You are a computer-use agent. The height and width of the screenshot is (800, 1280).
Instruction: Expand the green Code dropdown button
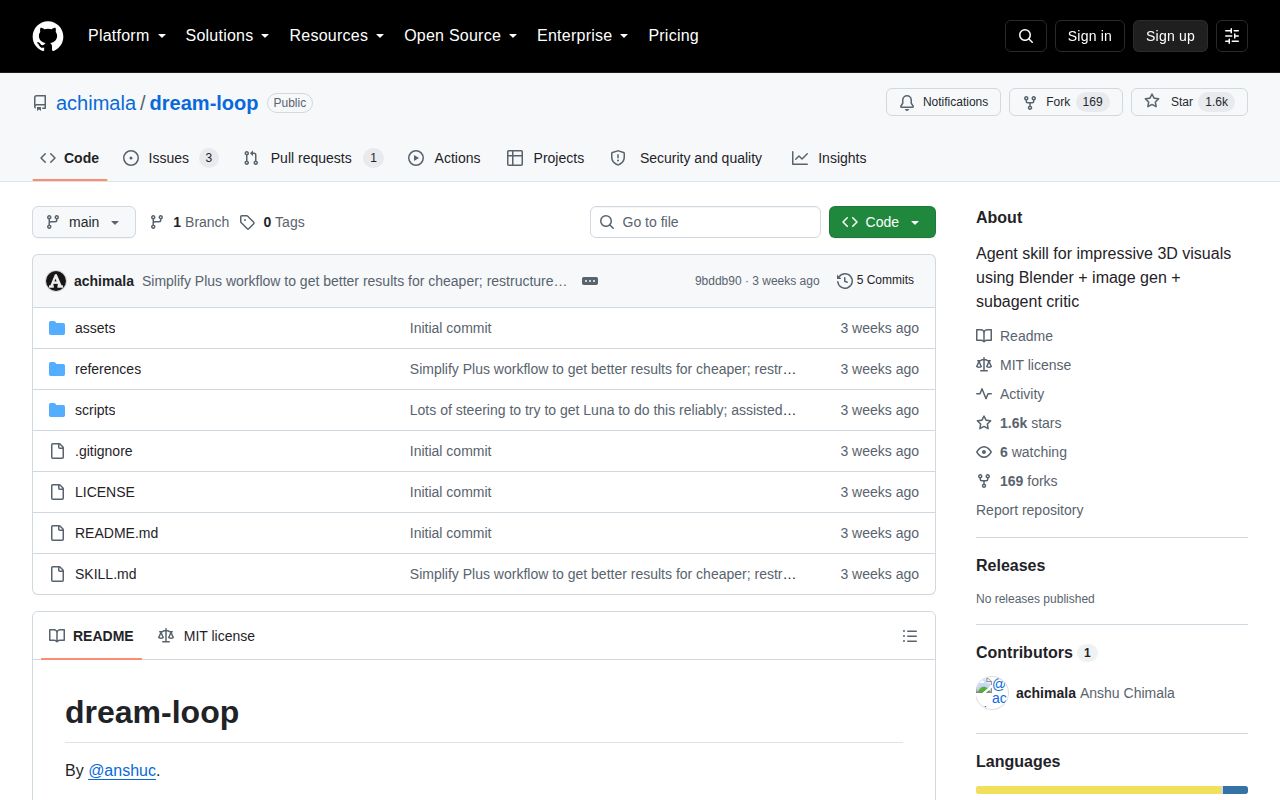point(882,222)
